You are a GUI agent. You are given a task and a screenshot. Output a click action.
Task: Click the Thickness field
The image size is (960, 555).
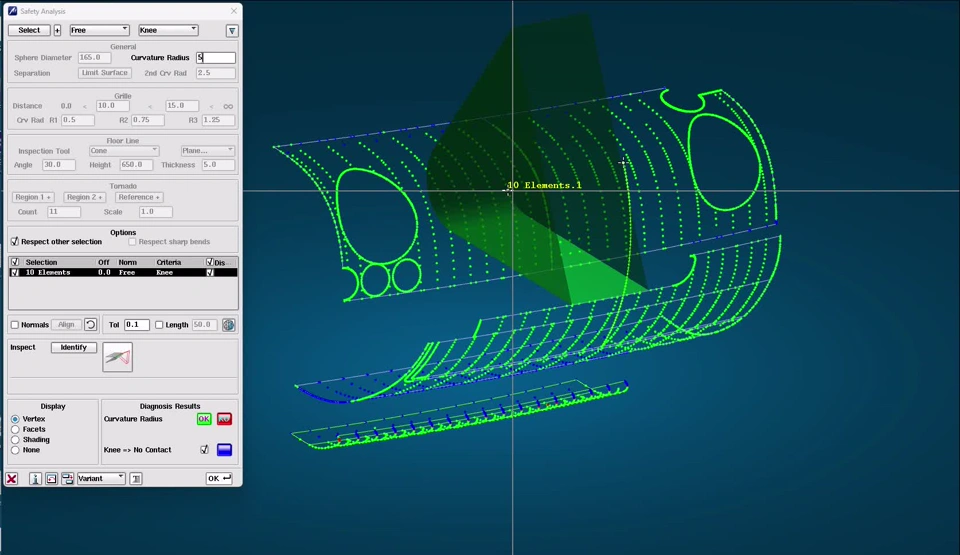click(x=218, y=165)
